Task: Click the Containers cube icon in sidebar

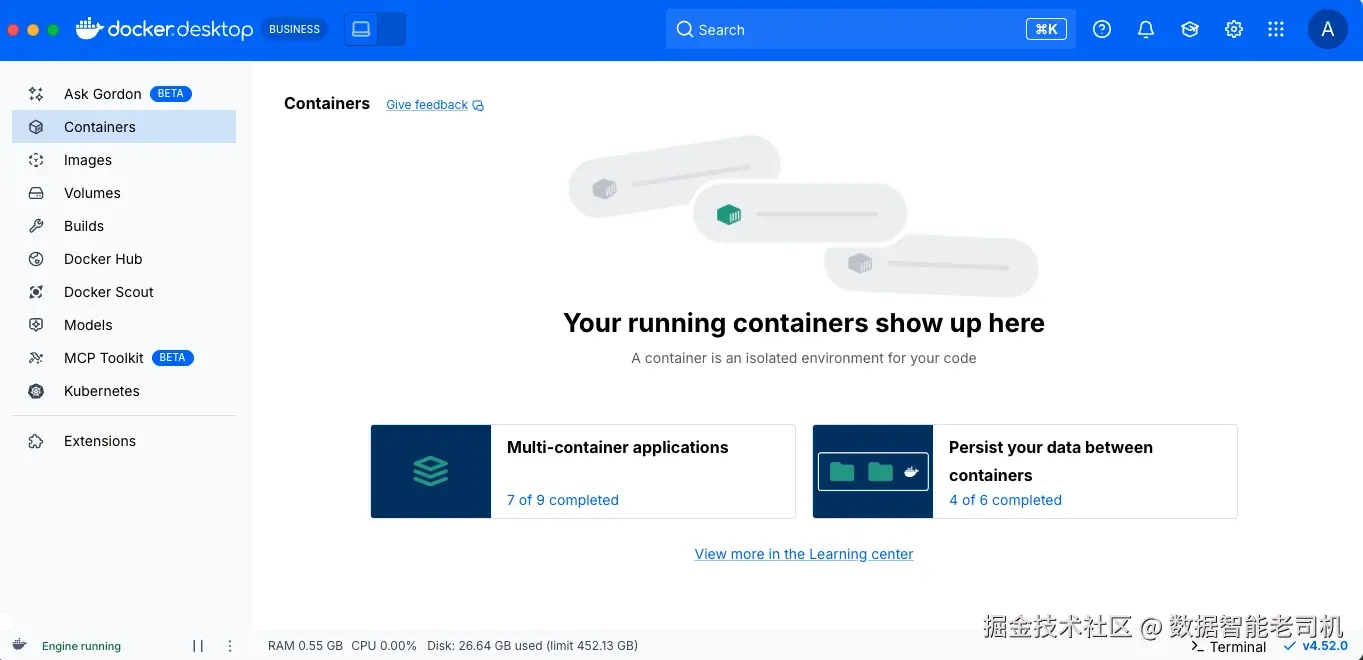Action: click(x=36, y=127)
